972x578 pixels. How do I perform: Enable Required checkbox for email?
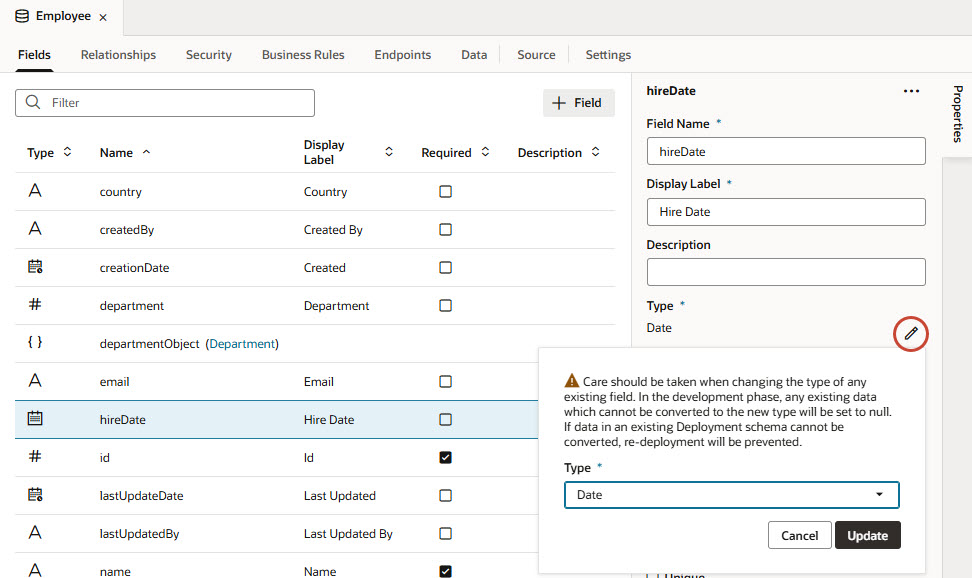(446, 381)
